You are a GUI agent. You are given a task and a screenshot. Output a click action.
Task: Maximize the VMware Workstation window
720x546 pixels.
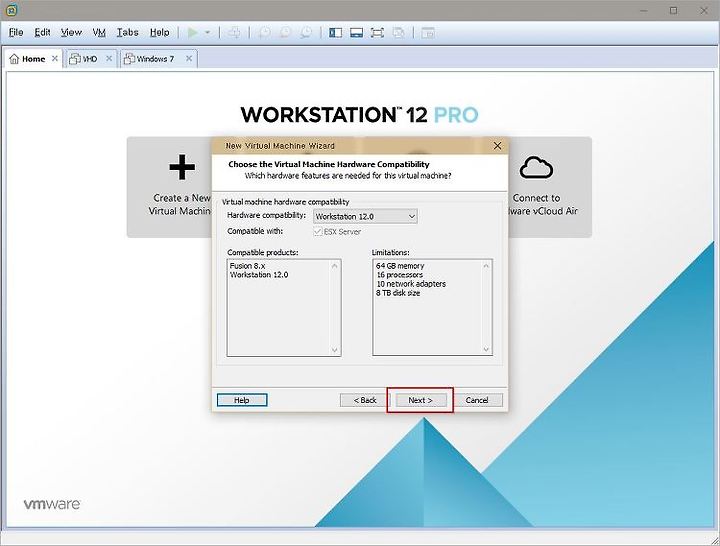(x=673, y=10)
